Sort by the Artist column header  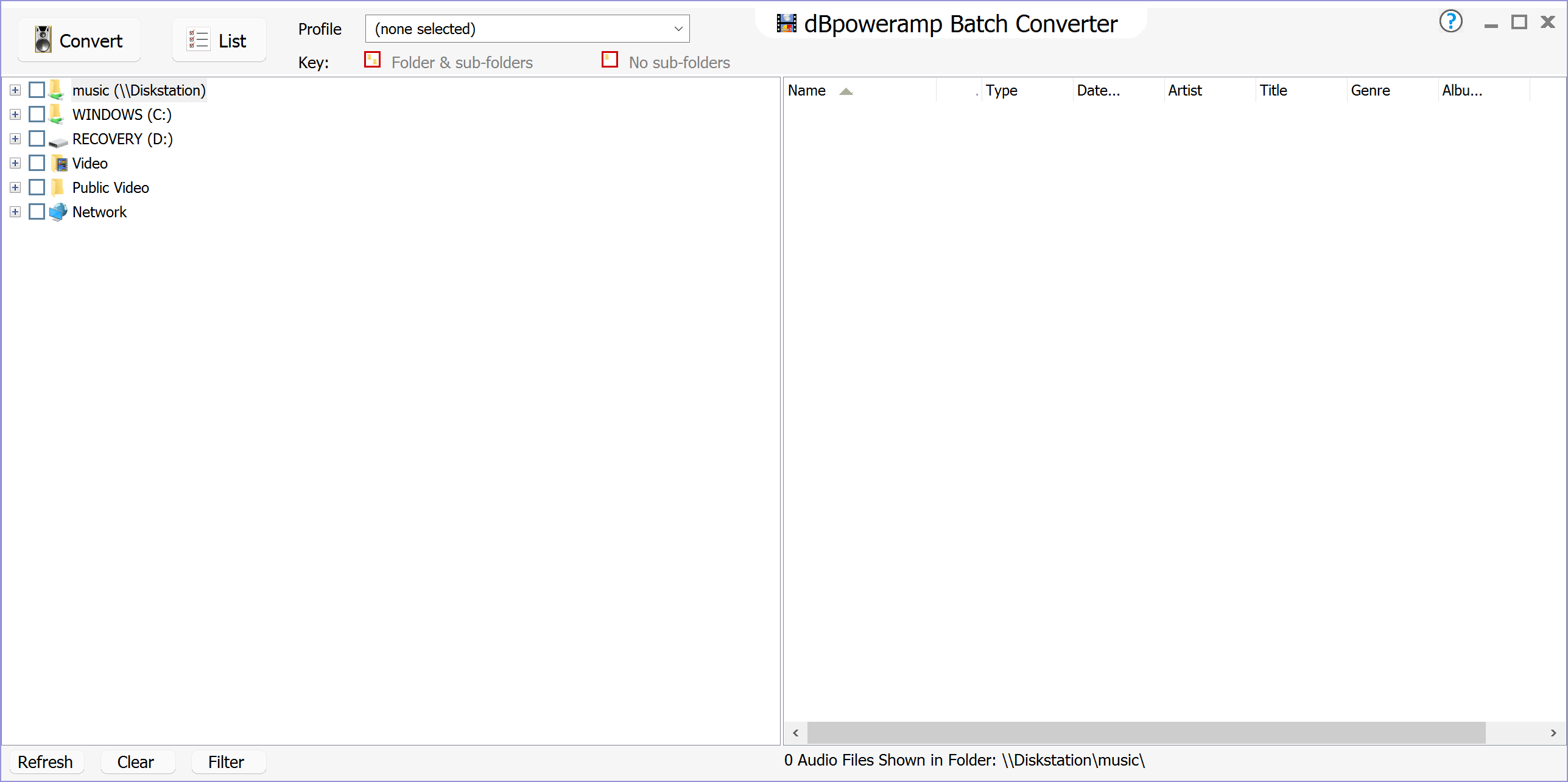[1185, 91]
